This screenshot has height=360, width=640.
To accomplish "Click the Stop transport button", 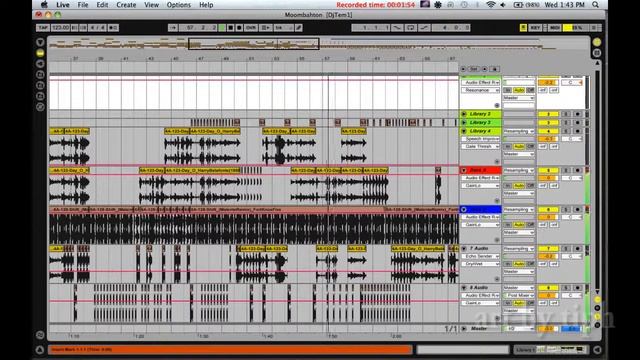I will (x=231, y=28).
